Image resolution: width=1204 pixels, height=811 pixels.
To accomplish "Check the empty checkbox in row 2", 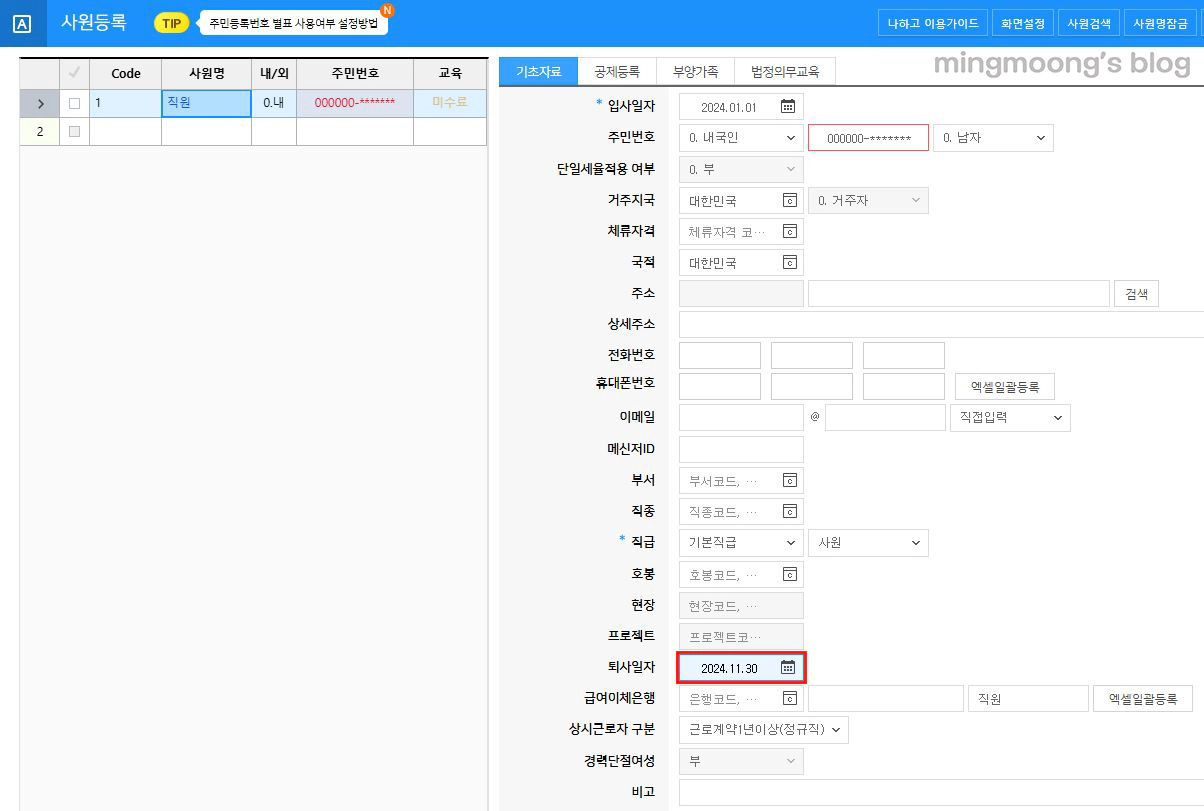I will 73,130.
